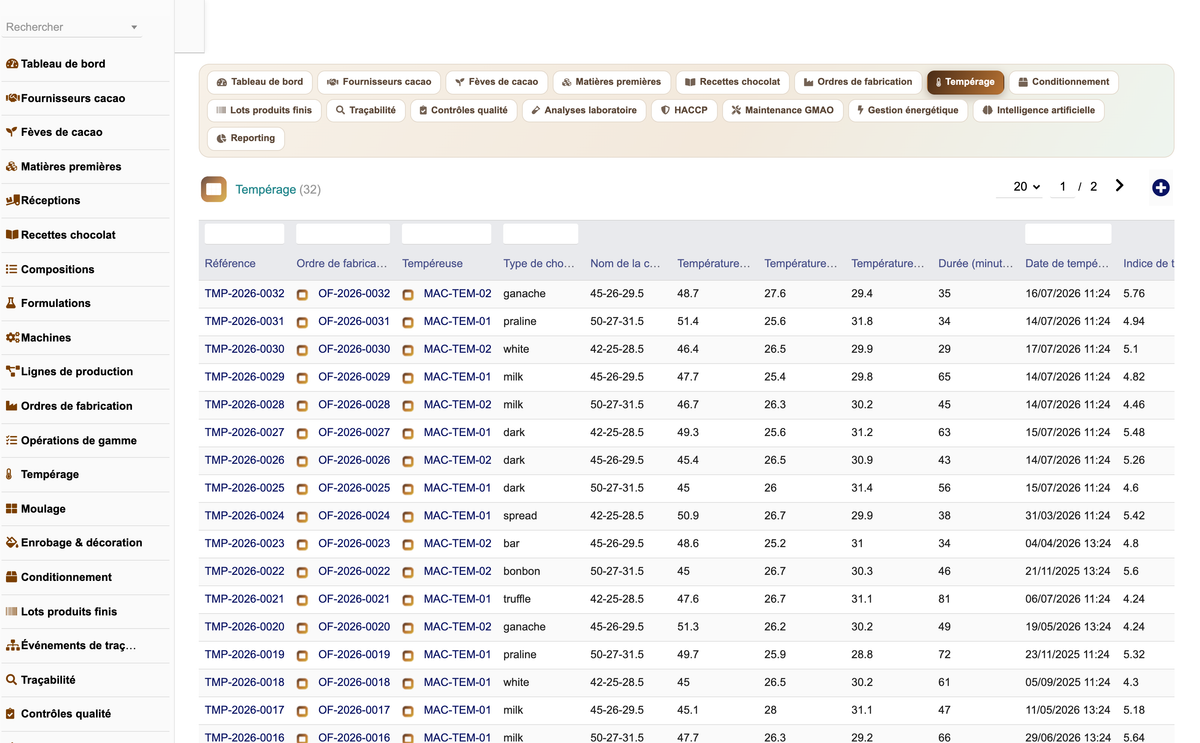Open Maintenance GMAO tab

coord(782,110)
